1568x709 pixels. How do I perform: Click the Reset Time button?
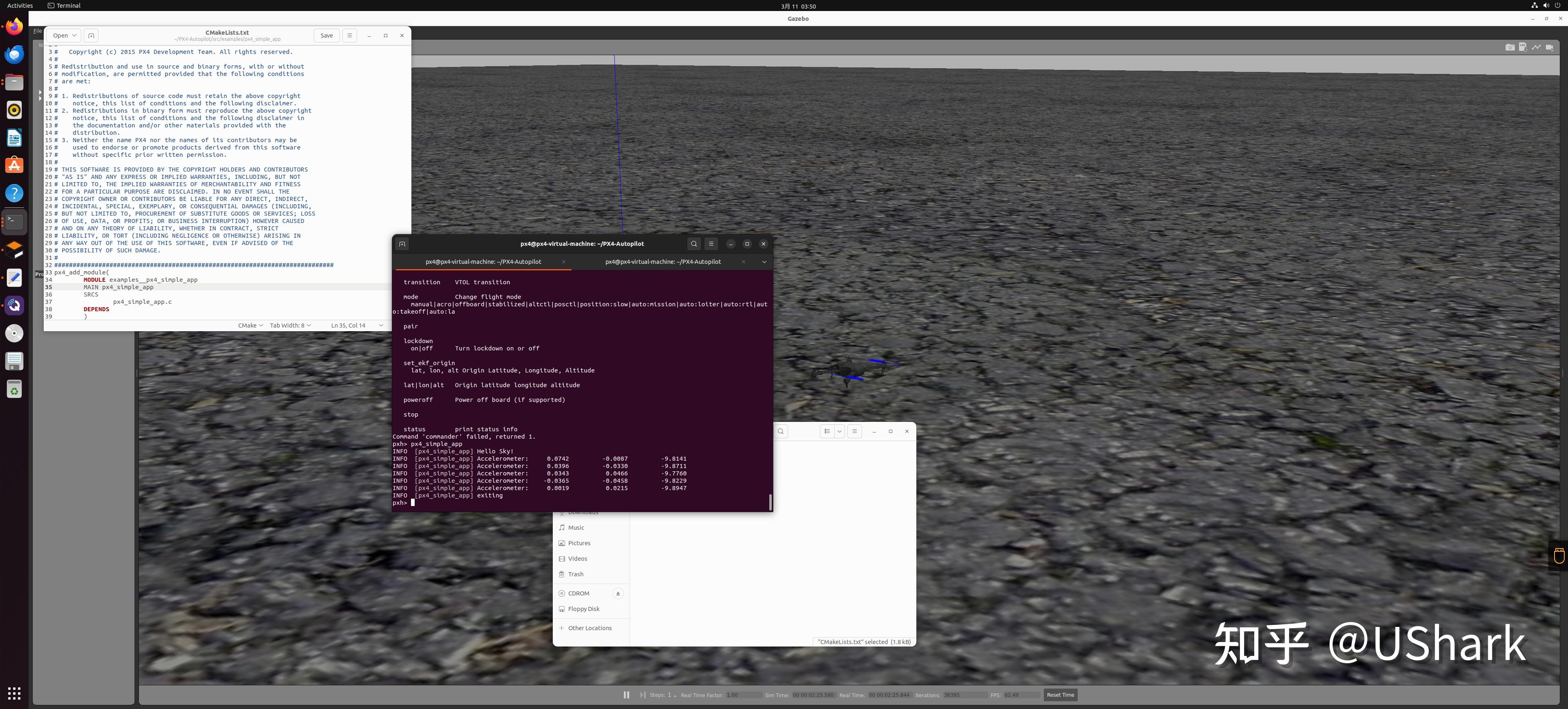1060,694
